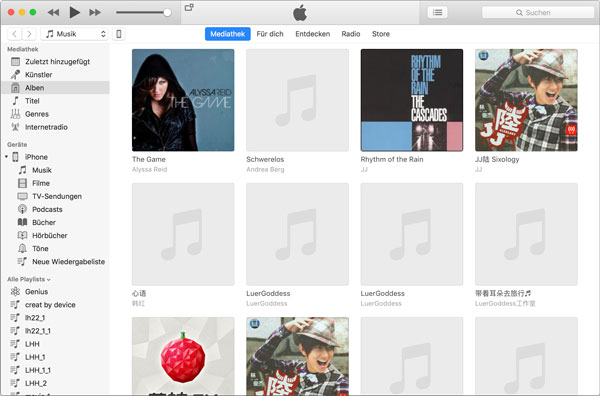The image size is (600, 396).
Task: Open Musik under iPhone
Action: tap(55, 170)
